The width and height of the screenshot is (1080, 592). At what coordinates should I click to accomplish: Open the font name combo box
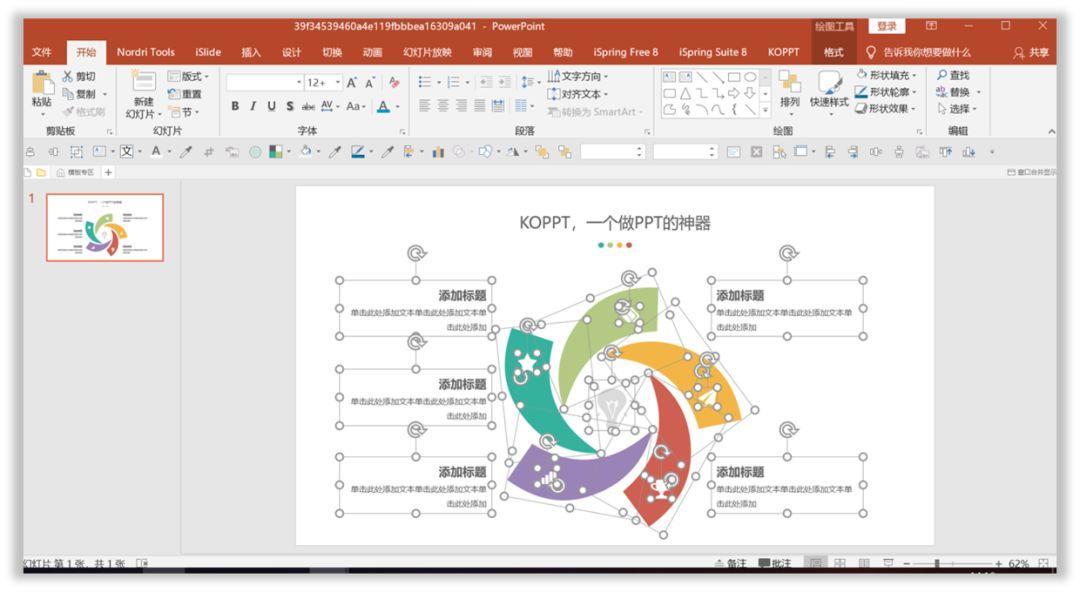264,83
